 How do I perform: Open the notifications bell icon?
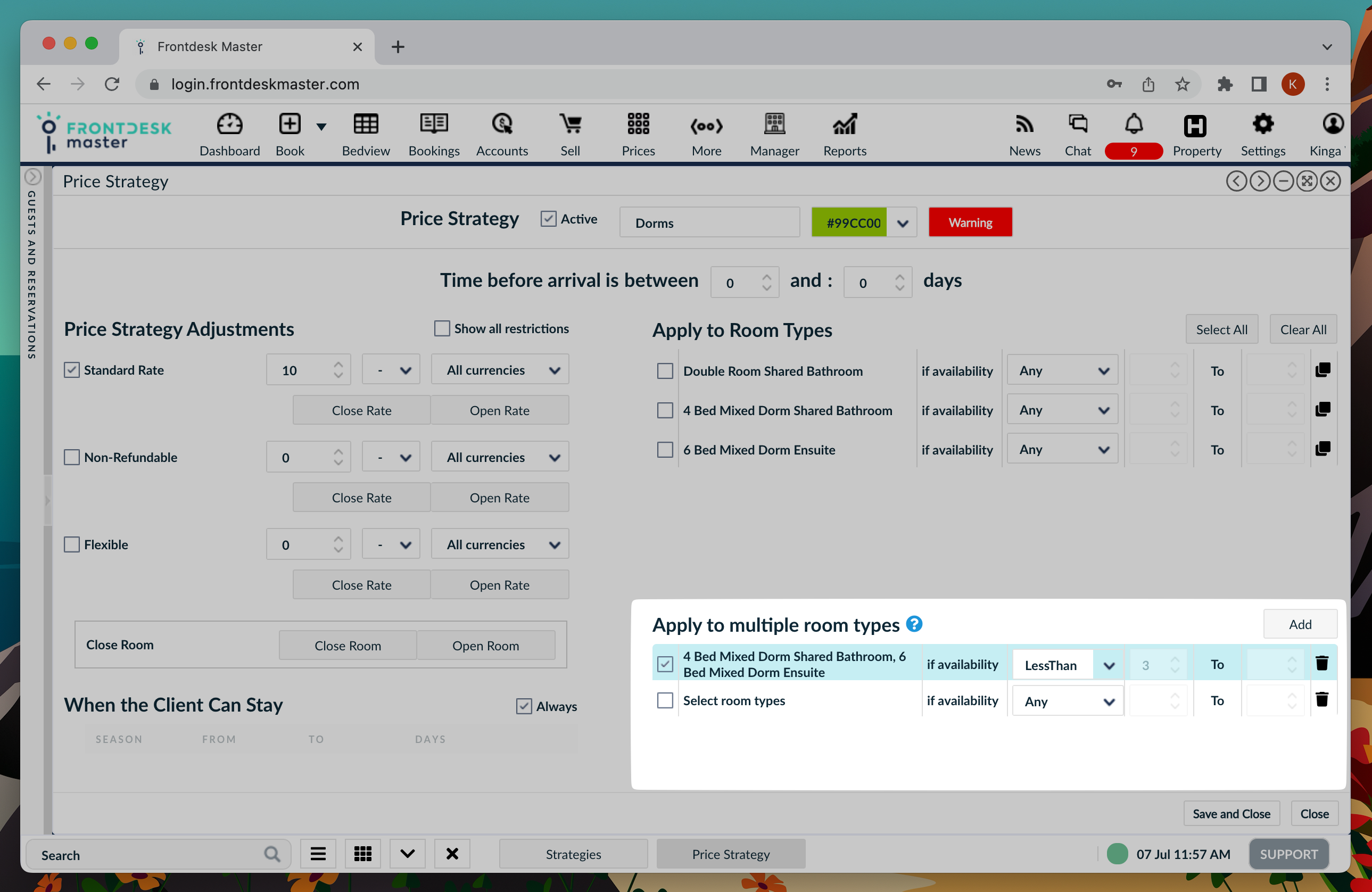(x=1134, y=124)
